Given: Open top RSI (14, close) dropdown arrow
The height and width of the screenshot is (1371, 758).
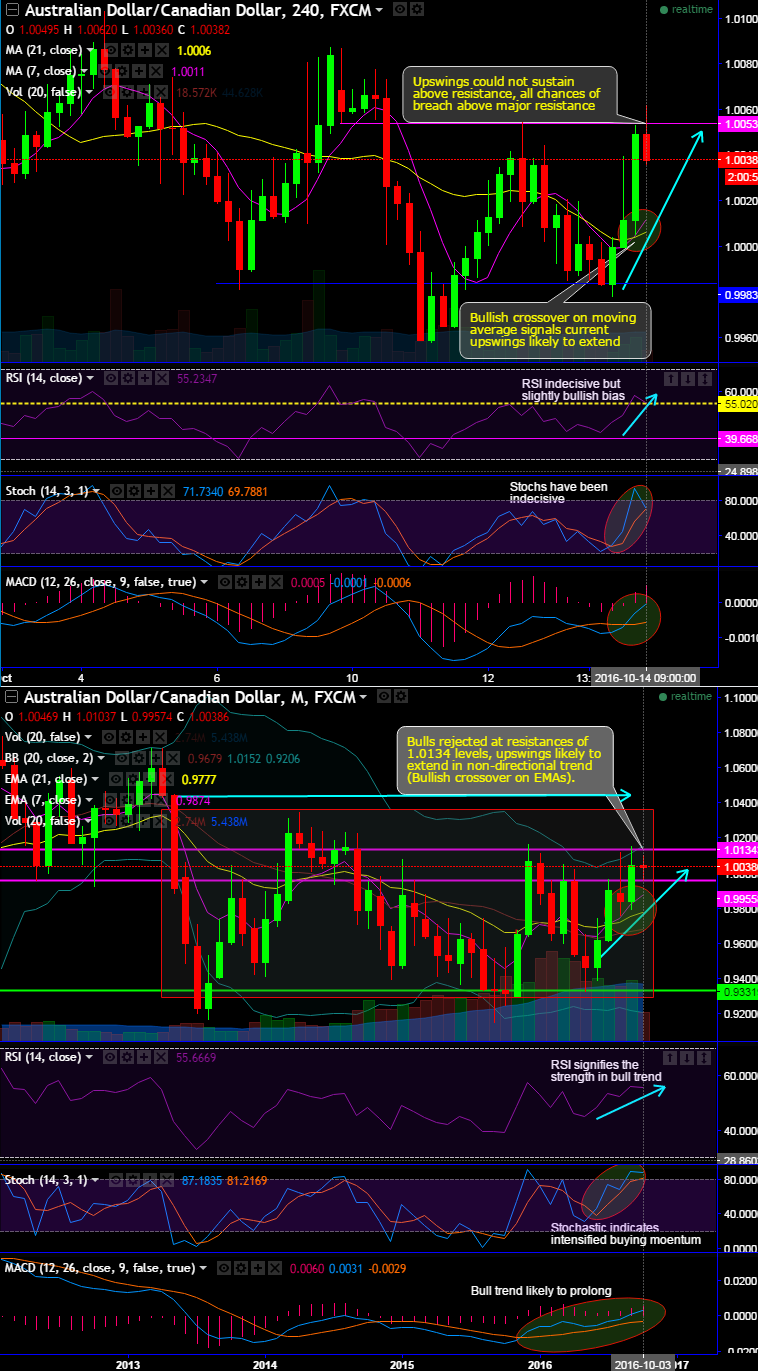Looking at the screenshot, I should pos(91,378).
